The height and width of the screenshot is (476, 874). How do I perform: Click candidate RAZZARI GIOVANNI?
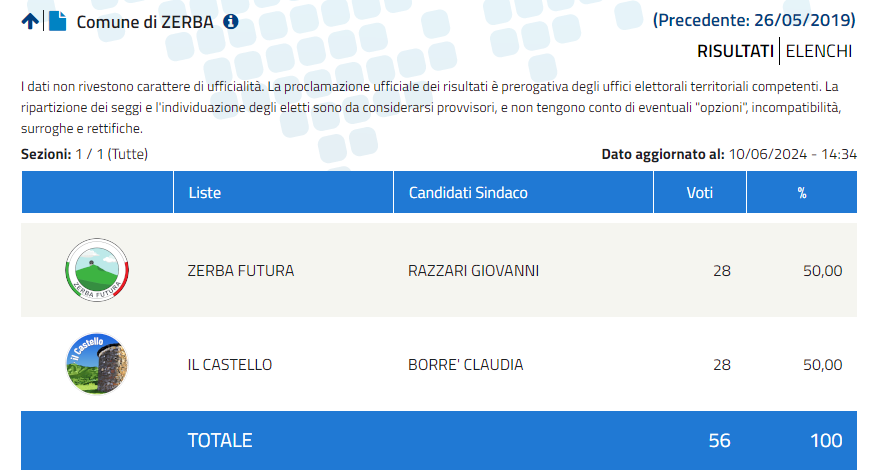pyautogui.click(x=473, y=270)
